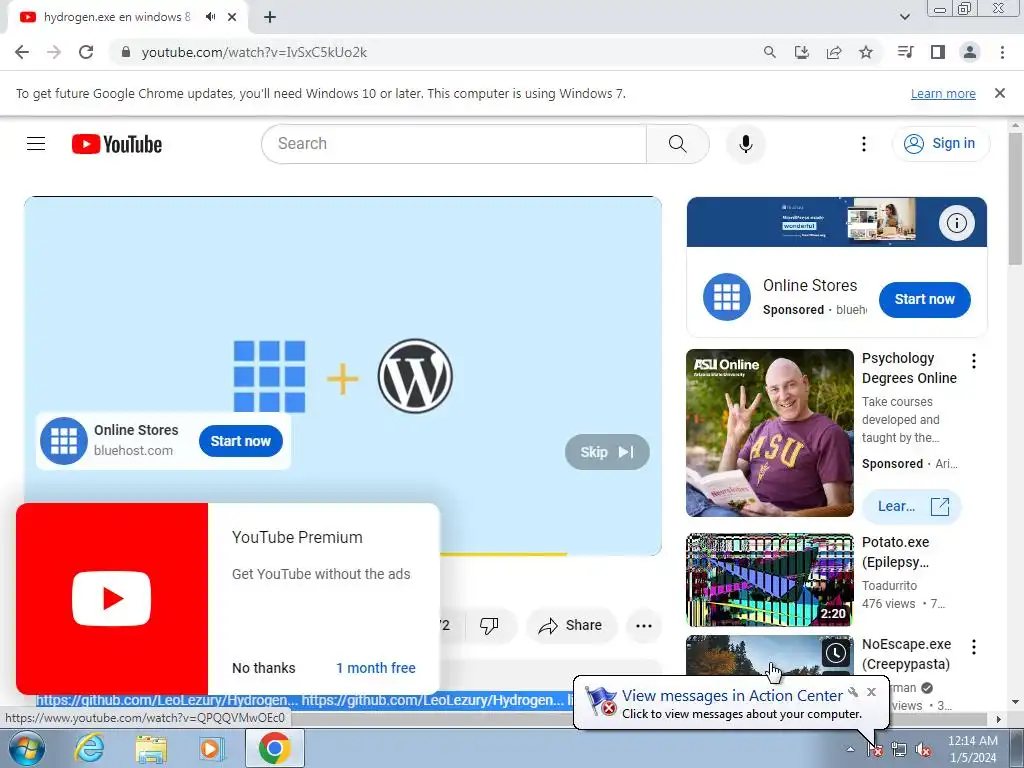Launch Internet Explorer from the taskbar
Viewport: 1024px width, 768px height.
pos(89,748)
